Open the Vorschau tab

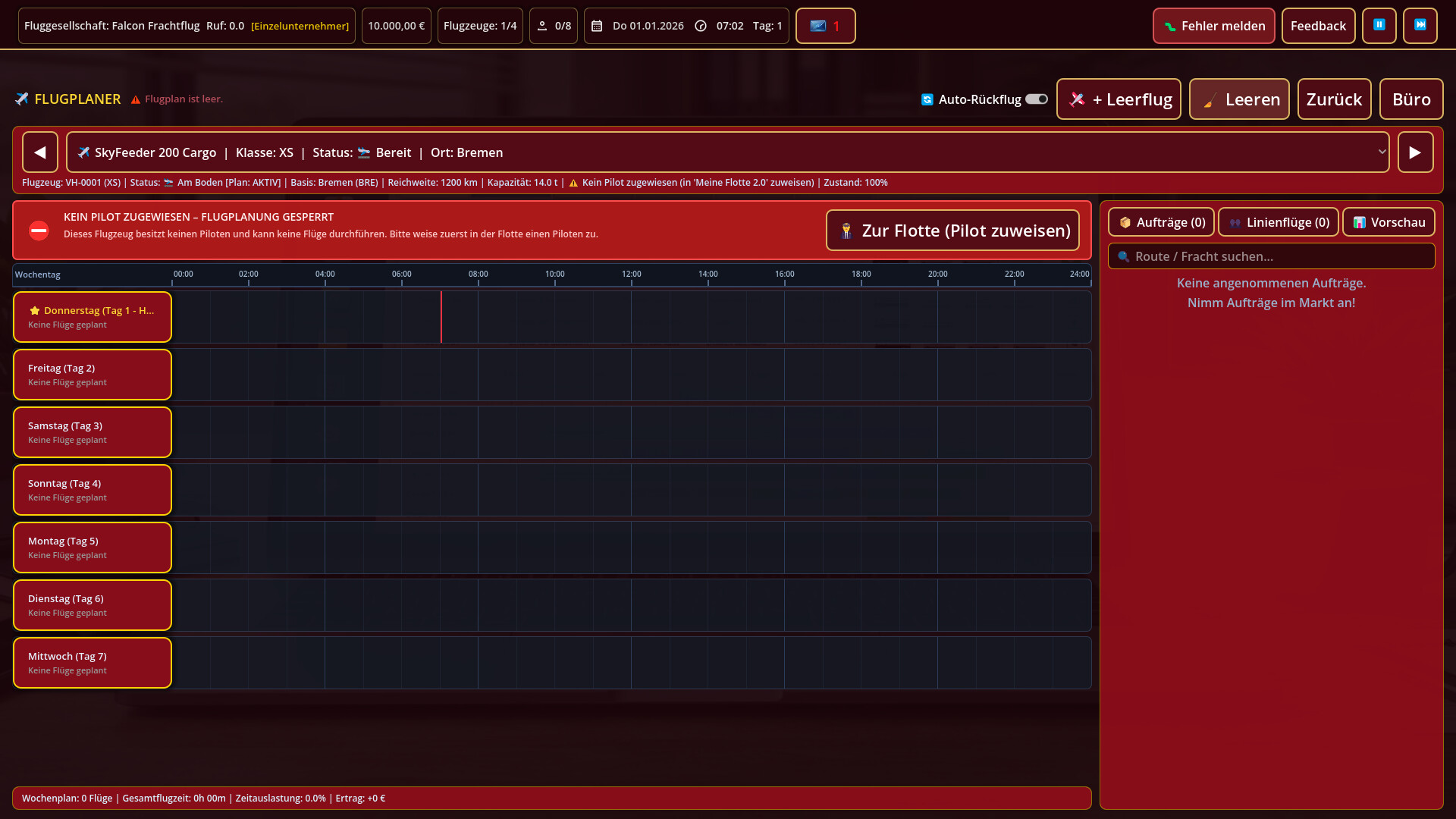(x=1389, y=222)
